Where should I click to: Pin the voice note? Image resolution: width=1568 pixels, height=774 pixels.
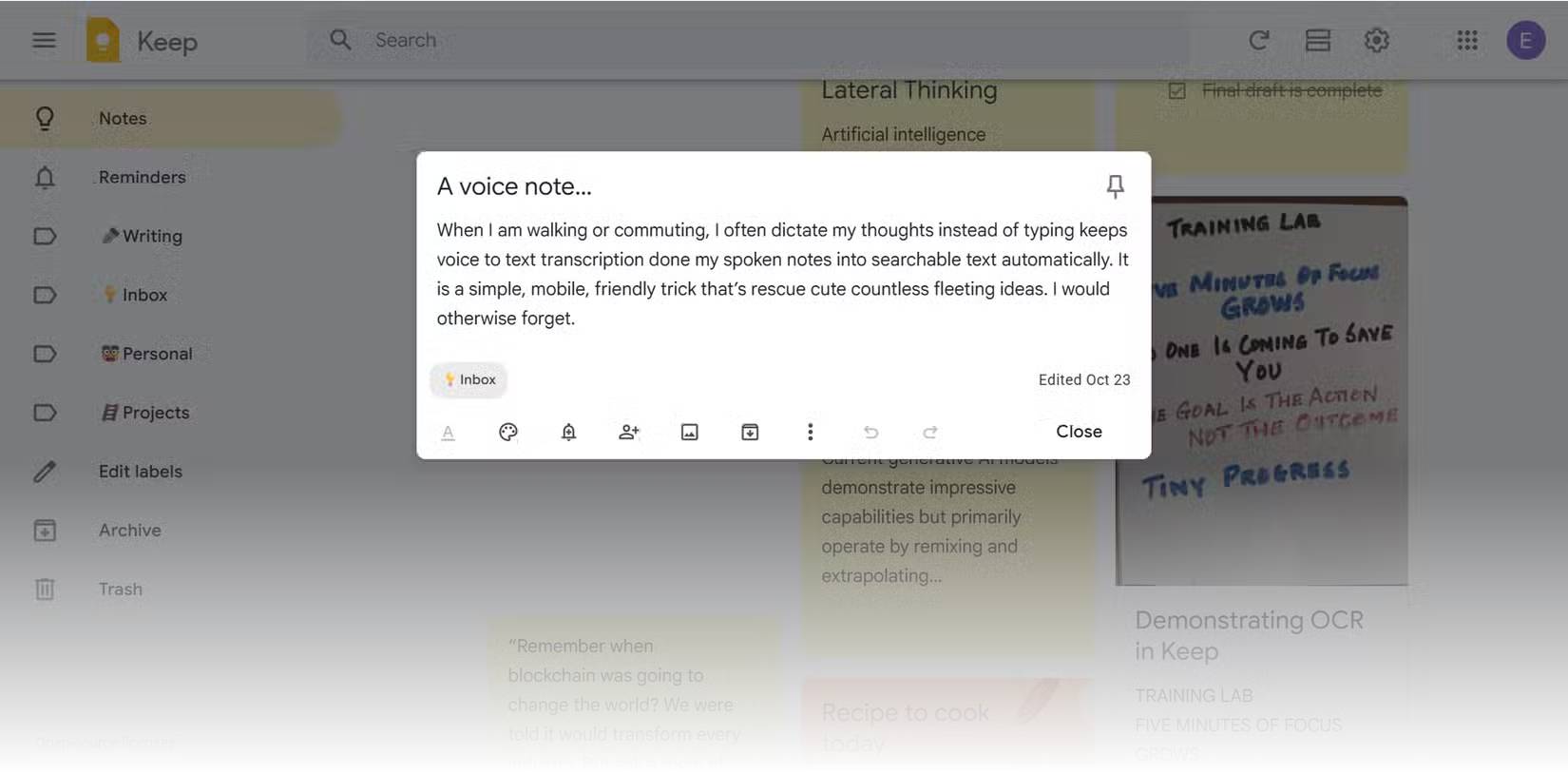pyautogui.click(x=1116, y=186)
